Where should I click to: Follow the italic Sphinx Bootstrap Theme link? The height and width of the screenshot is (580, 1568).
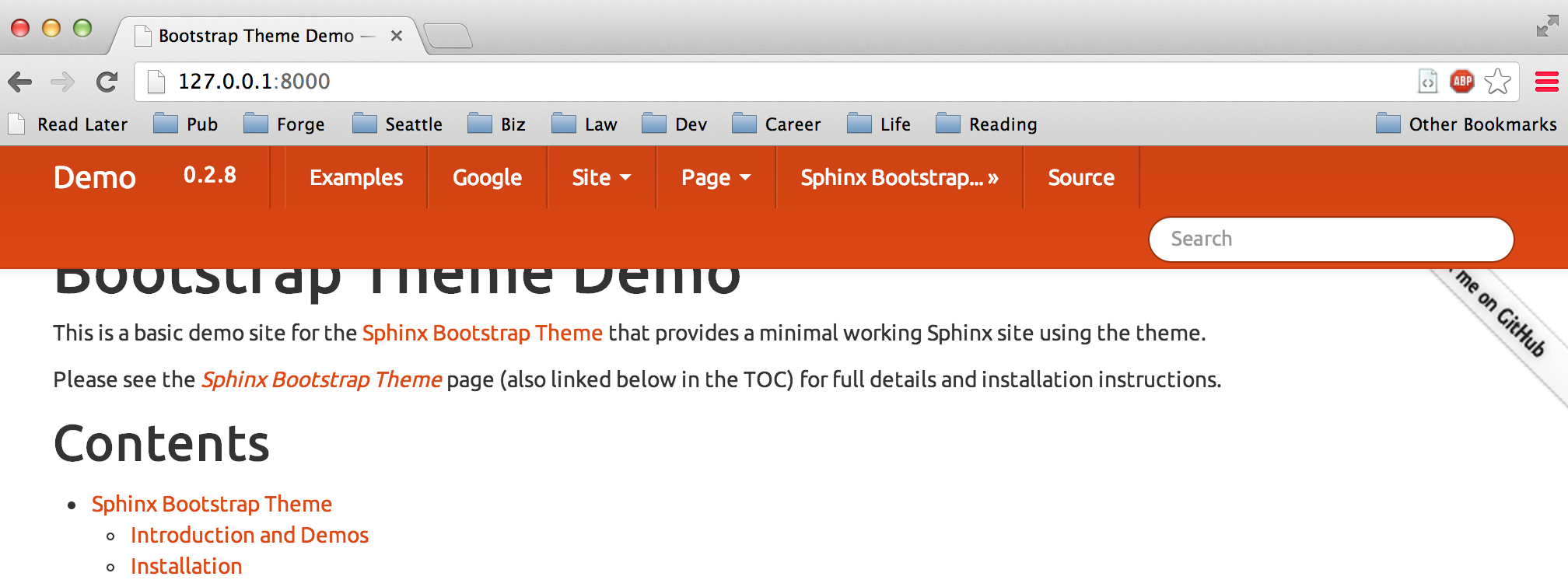tap(321, 380)
